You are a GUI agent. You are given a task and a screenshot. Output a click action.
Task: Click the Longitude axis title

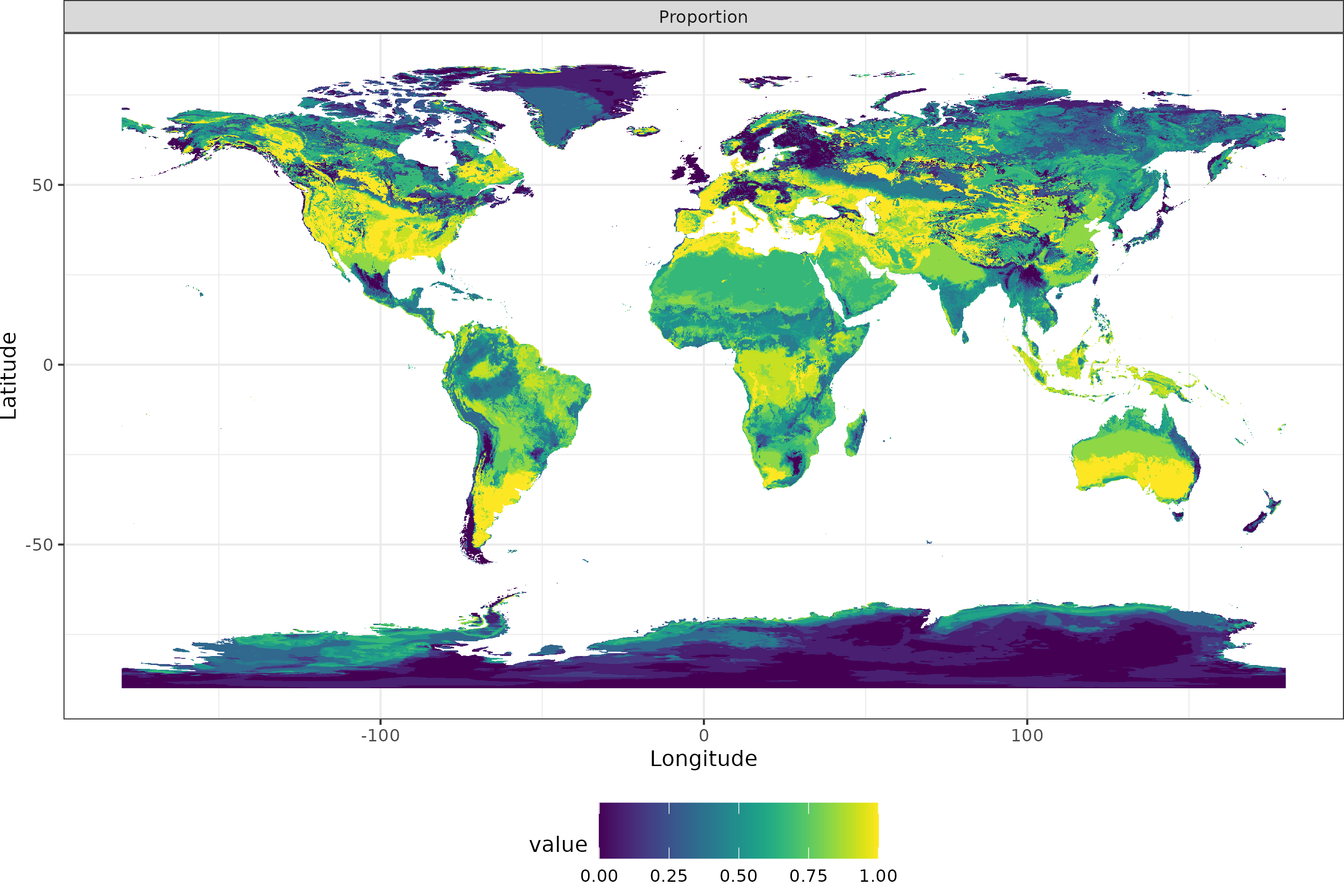703,759
